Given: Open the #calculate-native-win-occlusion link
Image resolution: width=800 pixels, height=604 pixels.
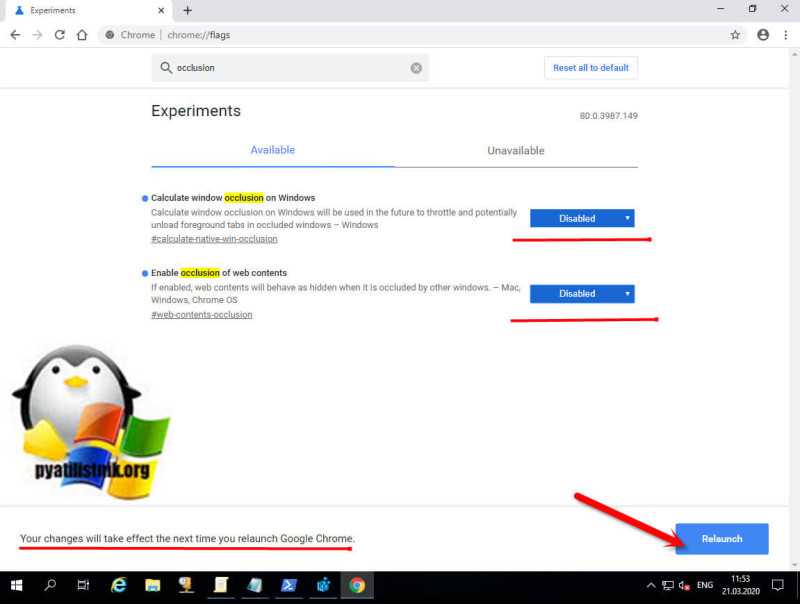Looking at the screenshot, I should point(214,239).
